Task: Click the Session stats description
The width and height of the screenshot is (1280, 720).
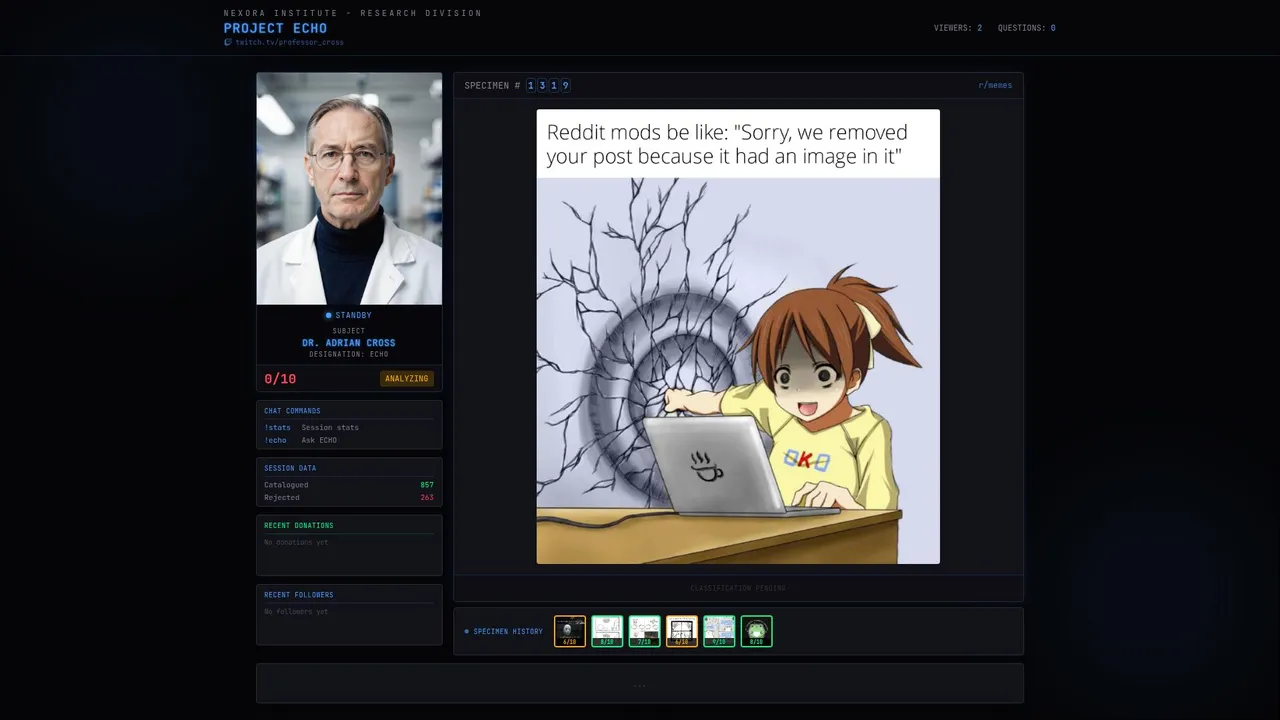Action: [x=330, y=427]
